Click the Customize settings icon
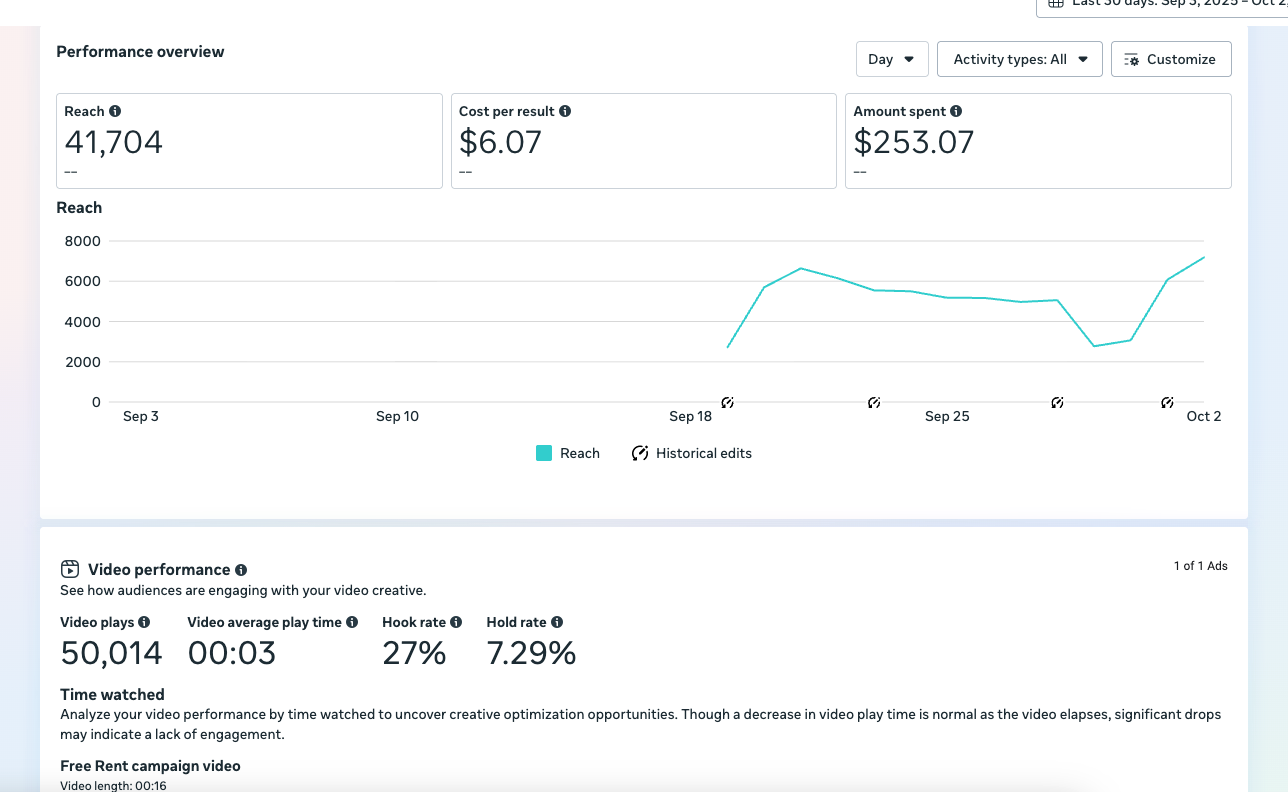The height and width of the screenshot is (792, 1288). (1132, 60)
